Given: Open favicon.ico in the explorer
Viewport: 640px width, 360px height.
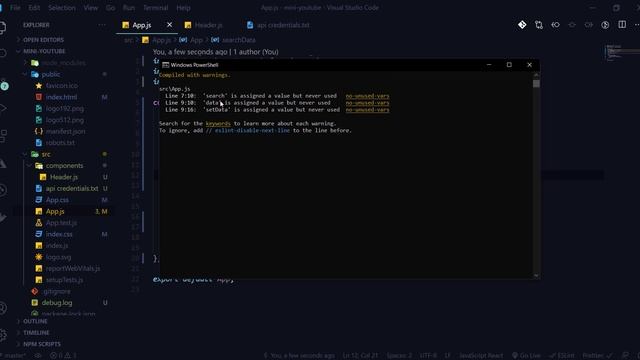Looking at the screenshot, I should [62, 86].
